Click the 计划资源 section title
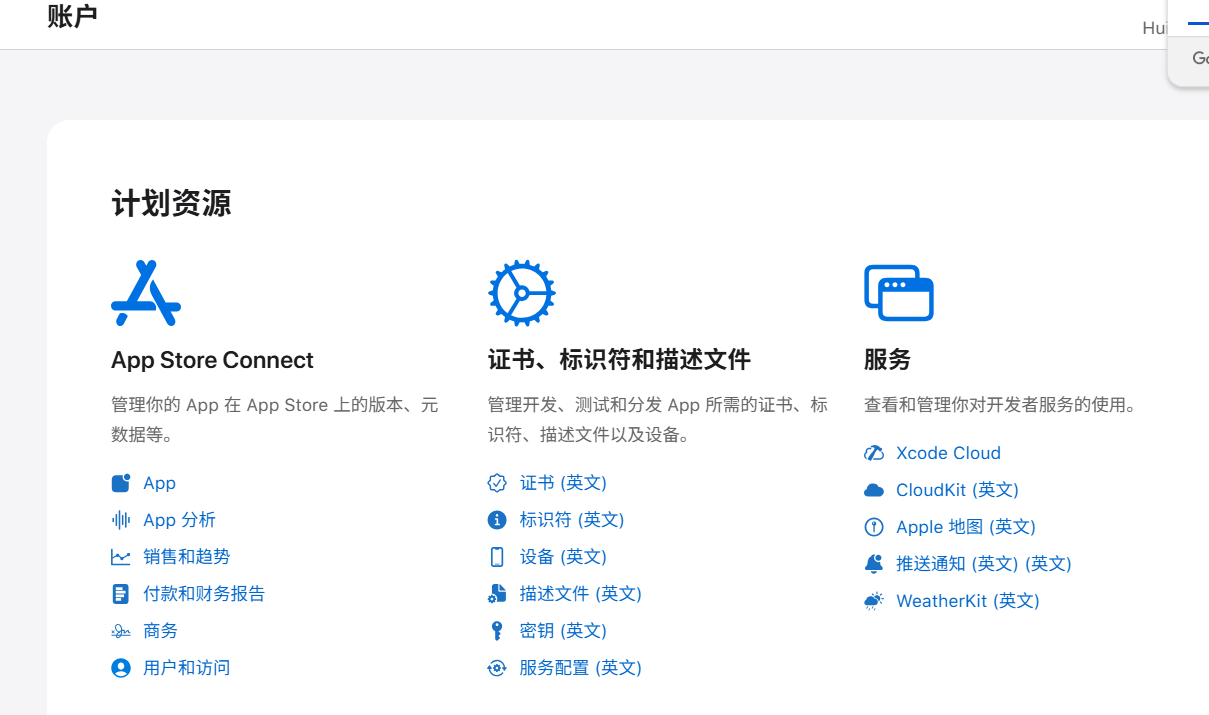This screenshot has width=1209, height=715. point(171,203)
